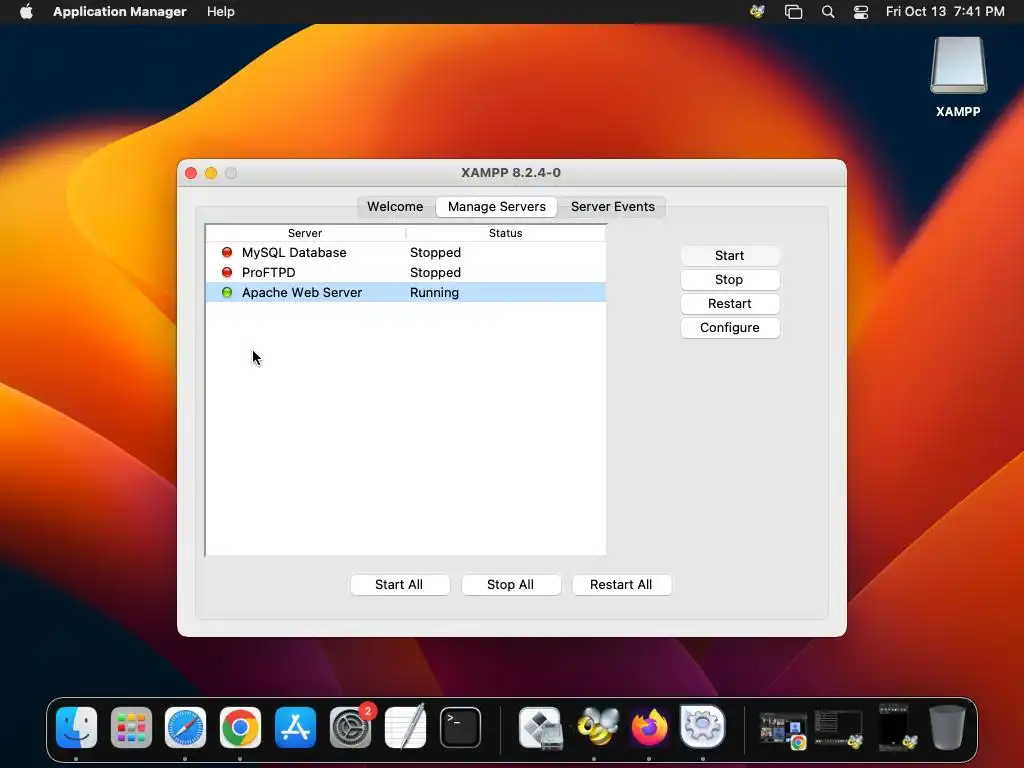1024x768 pixels.
Task: Click the gear Application Manager dock icon
Action: point(703,726)
